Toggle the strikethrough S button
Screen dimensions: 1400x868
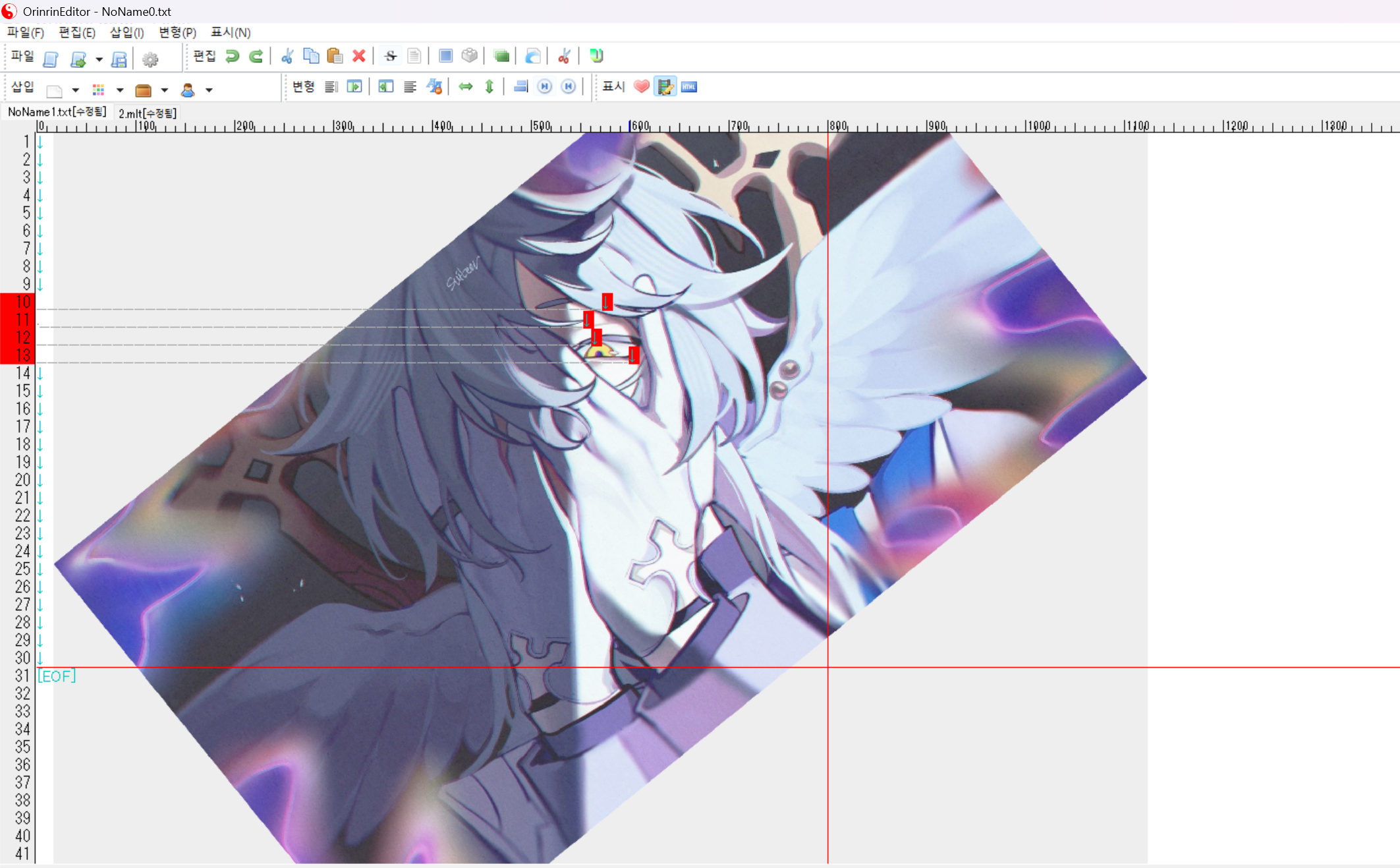(391, 57)
